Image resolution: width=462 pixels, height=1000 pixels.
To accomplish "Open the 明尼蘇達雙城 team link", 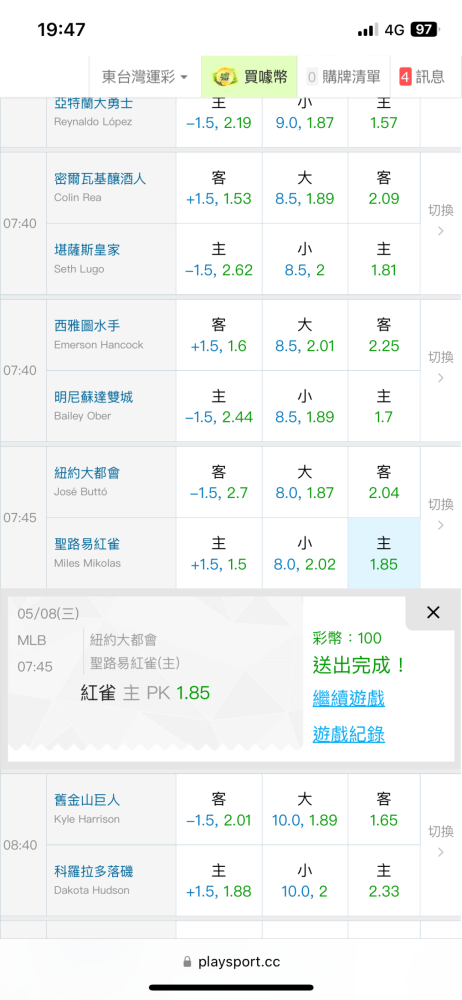I will [94, 397].
